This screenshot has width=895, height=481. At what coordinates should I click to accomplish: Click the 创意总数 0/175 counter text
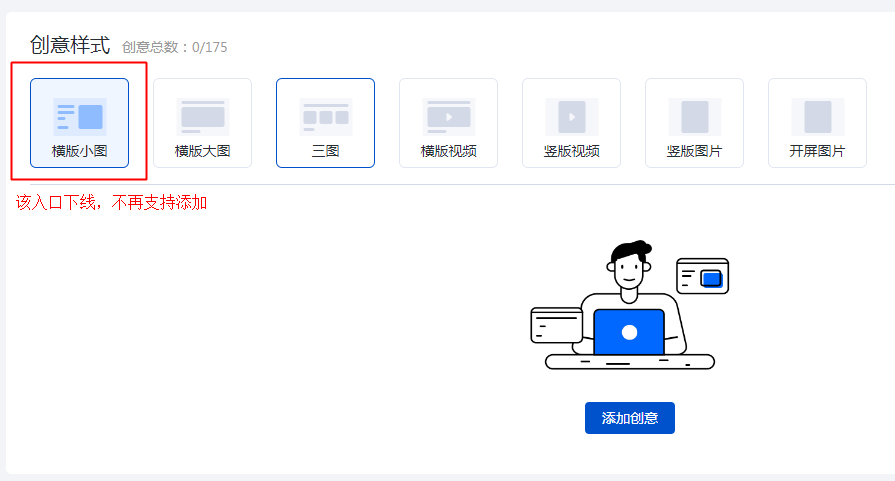click(175, 47)
